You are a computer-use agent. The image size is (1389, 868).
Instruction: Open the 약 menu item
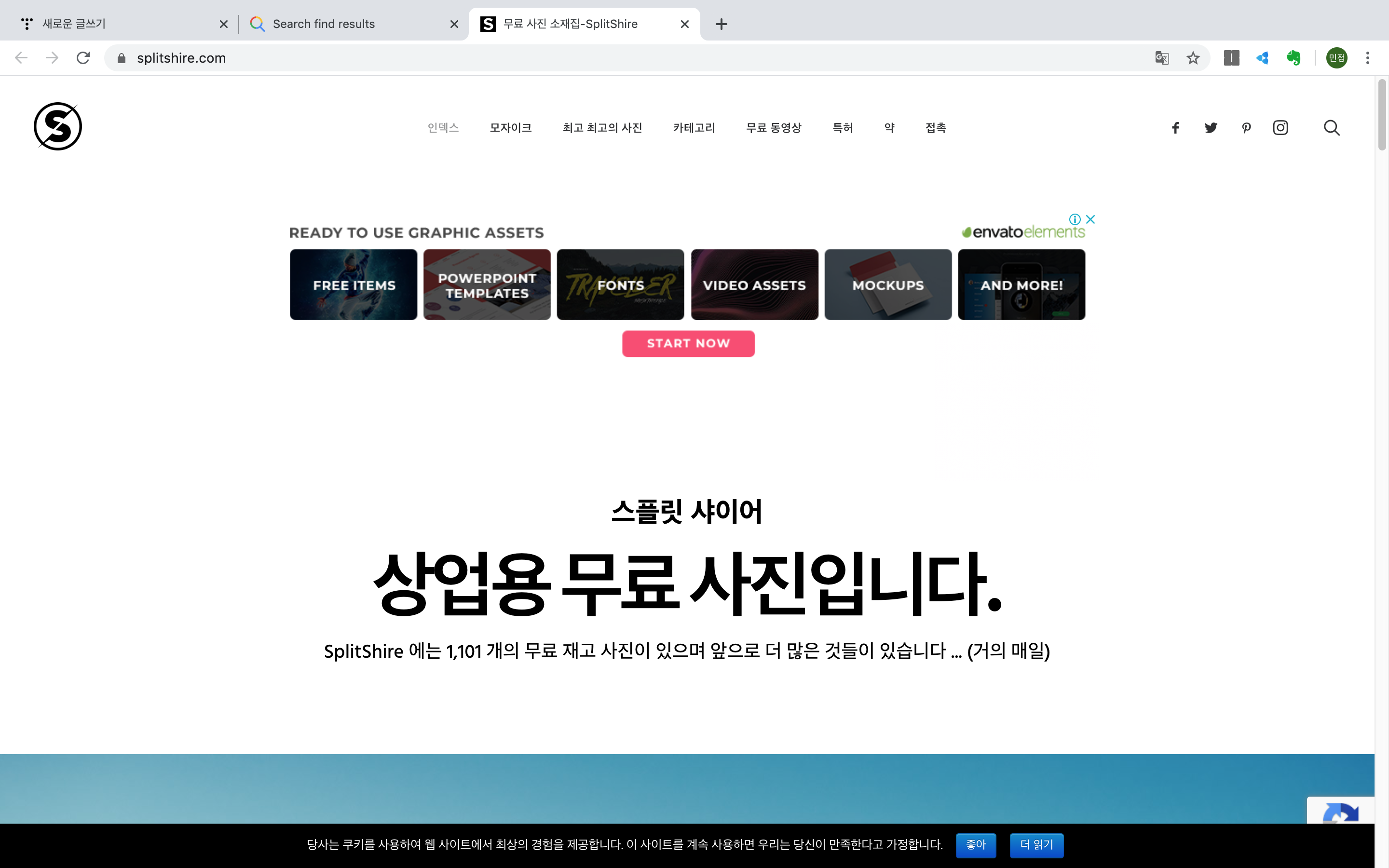pyautogui.click(x=889, y=127)
